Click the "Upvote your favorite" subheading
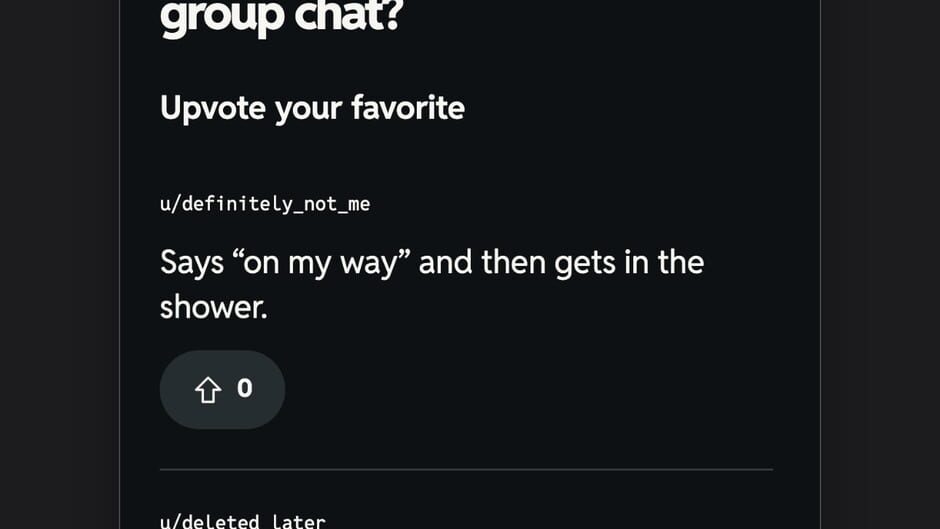This screenshot has height=529, width=940. pyautogui.click(x=312, y=109)
